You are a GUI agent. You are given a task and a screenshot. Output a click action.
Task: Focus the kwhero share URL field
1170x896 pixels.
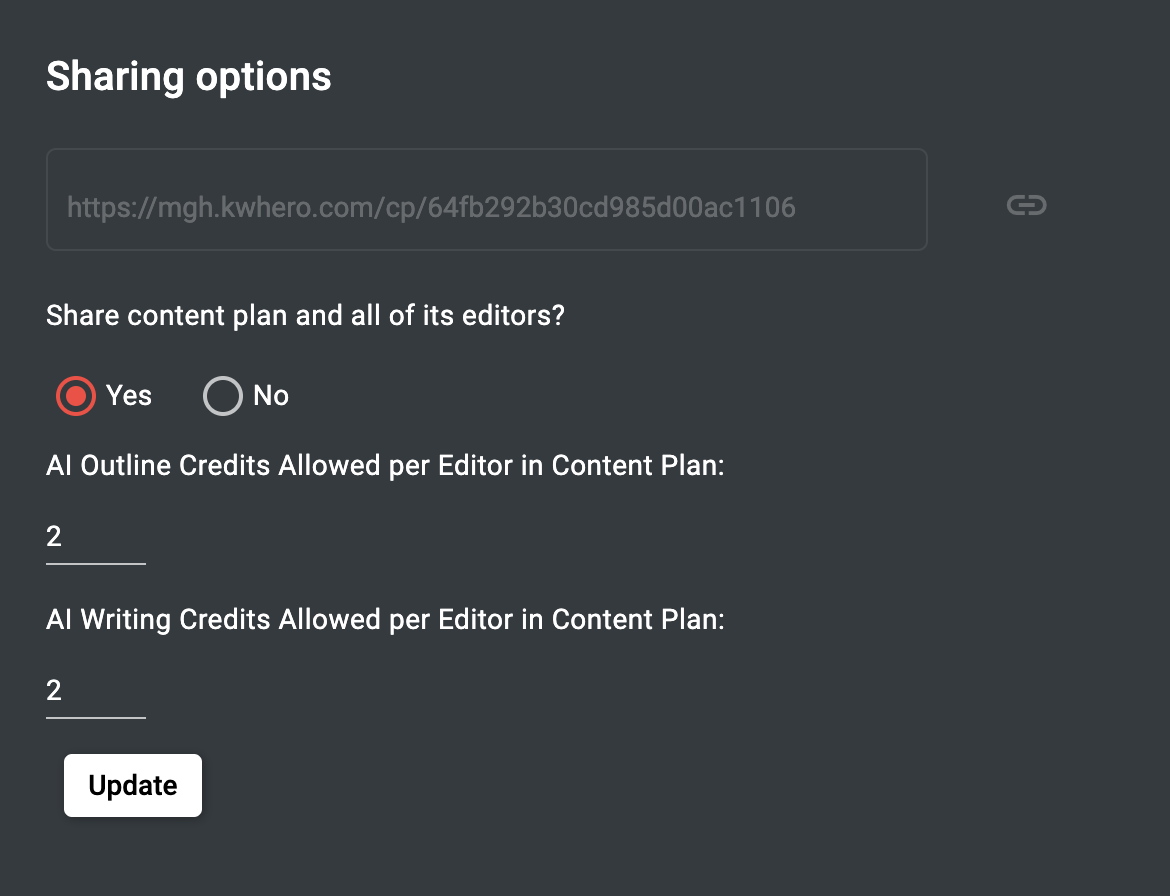point(487,199)
